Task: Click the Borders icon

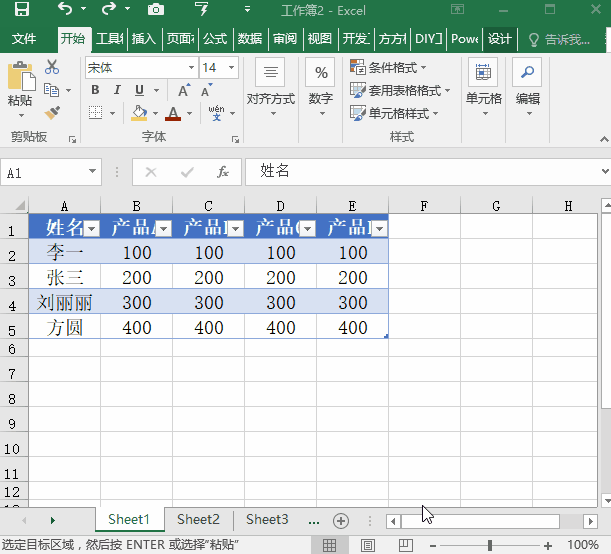Action: (x=95, y=113)
